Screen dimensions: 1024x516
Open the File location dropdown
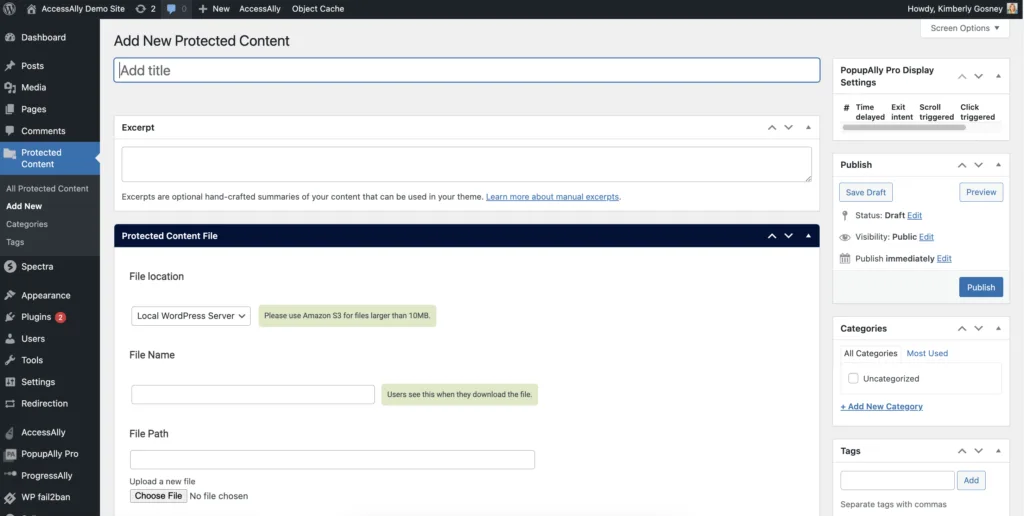pos(191,315)
